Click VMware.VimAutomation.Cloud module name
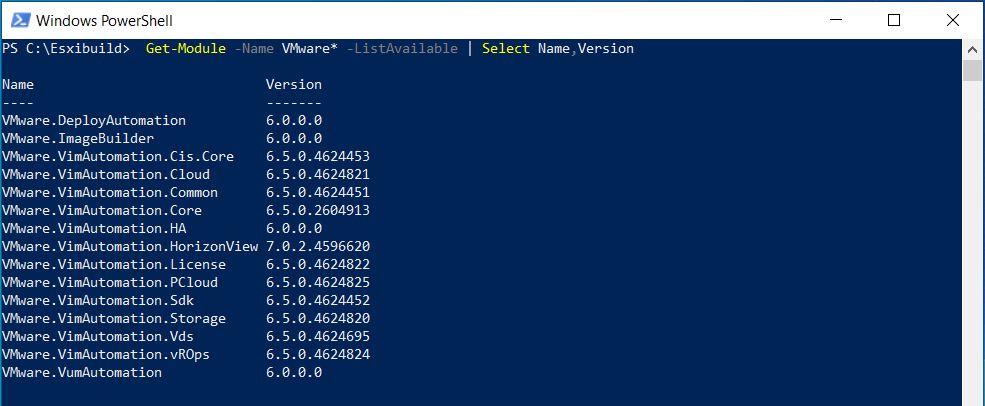The width and height of the screenshot is (985, 406). pyautogui.click(x=106, y=174)
